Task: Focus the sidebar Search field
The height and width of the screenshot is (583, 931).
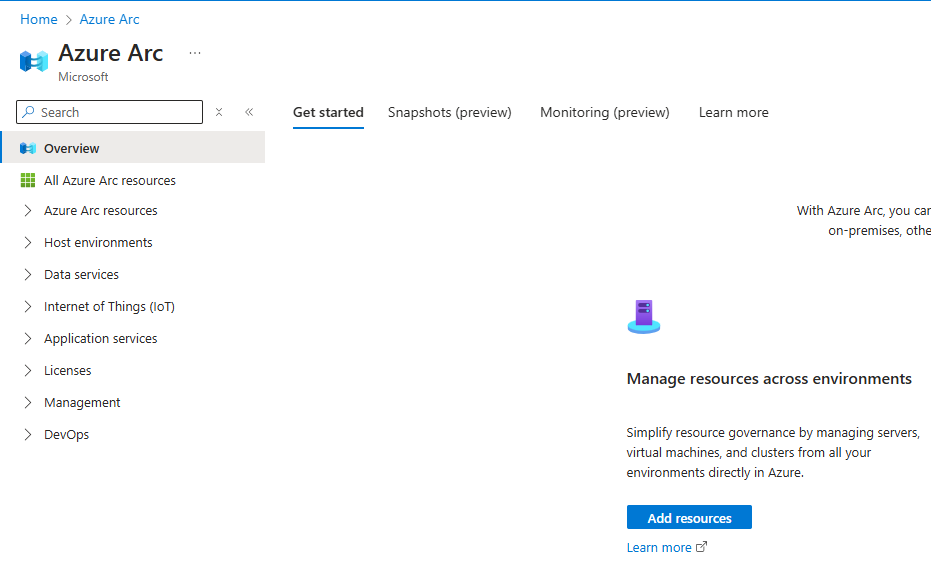Action: [x=109, y=112]
